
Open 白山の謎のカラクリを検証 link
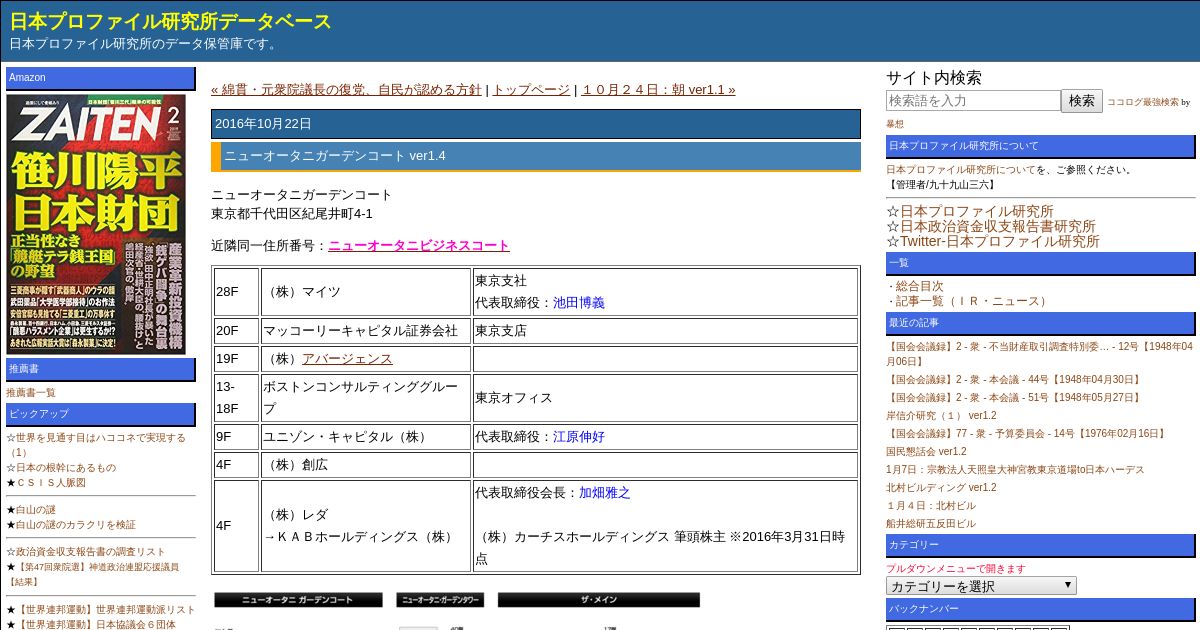point(76,525)
